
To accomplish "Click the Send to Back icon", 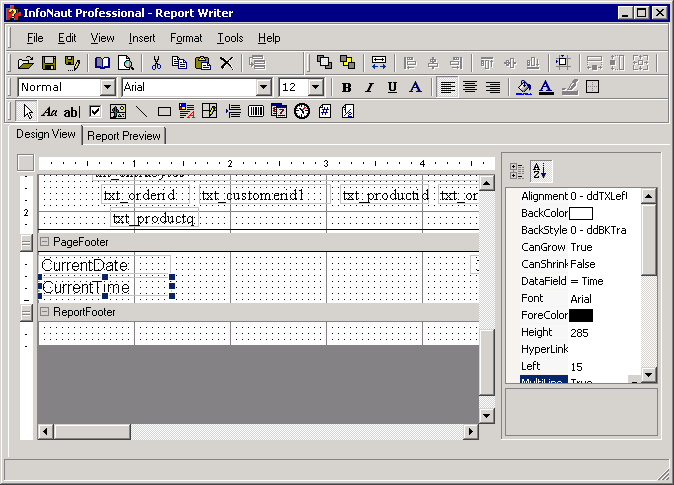I will pos(347,62).
